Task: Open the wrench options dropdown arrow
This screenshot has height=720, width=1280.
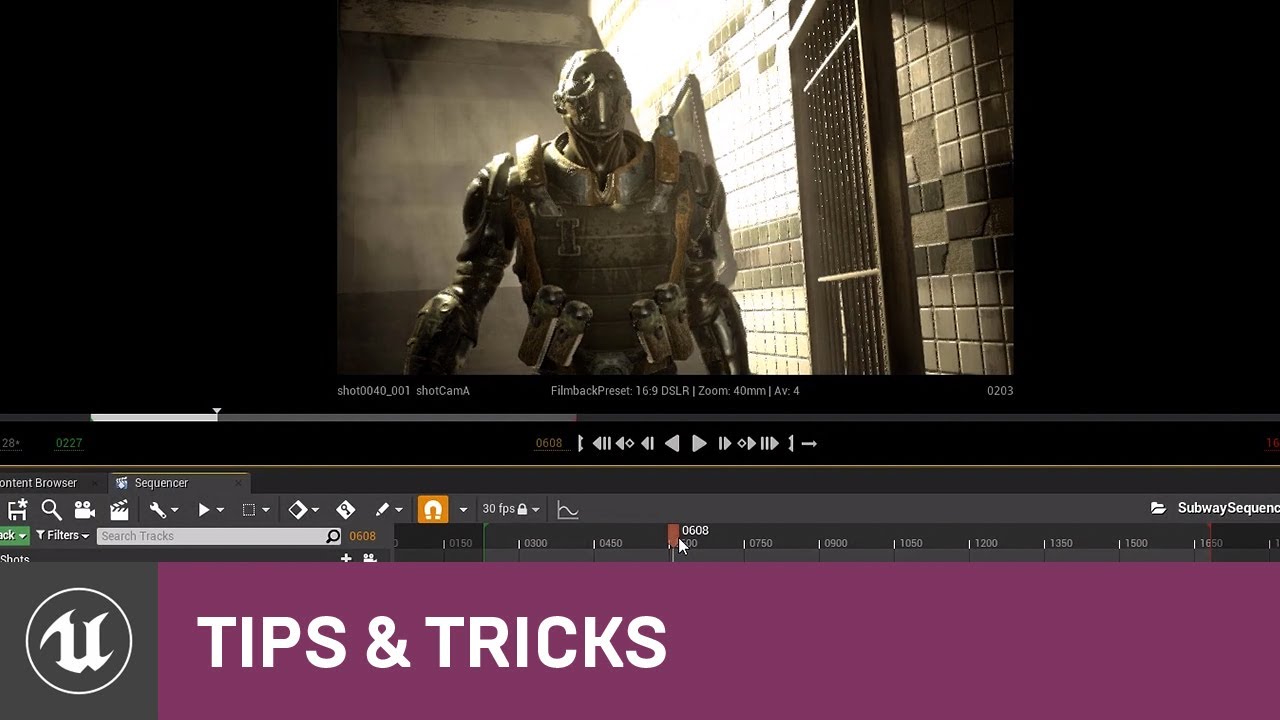Action: pos(174,510)
